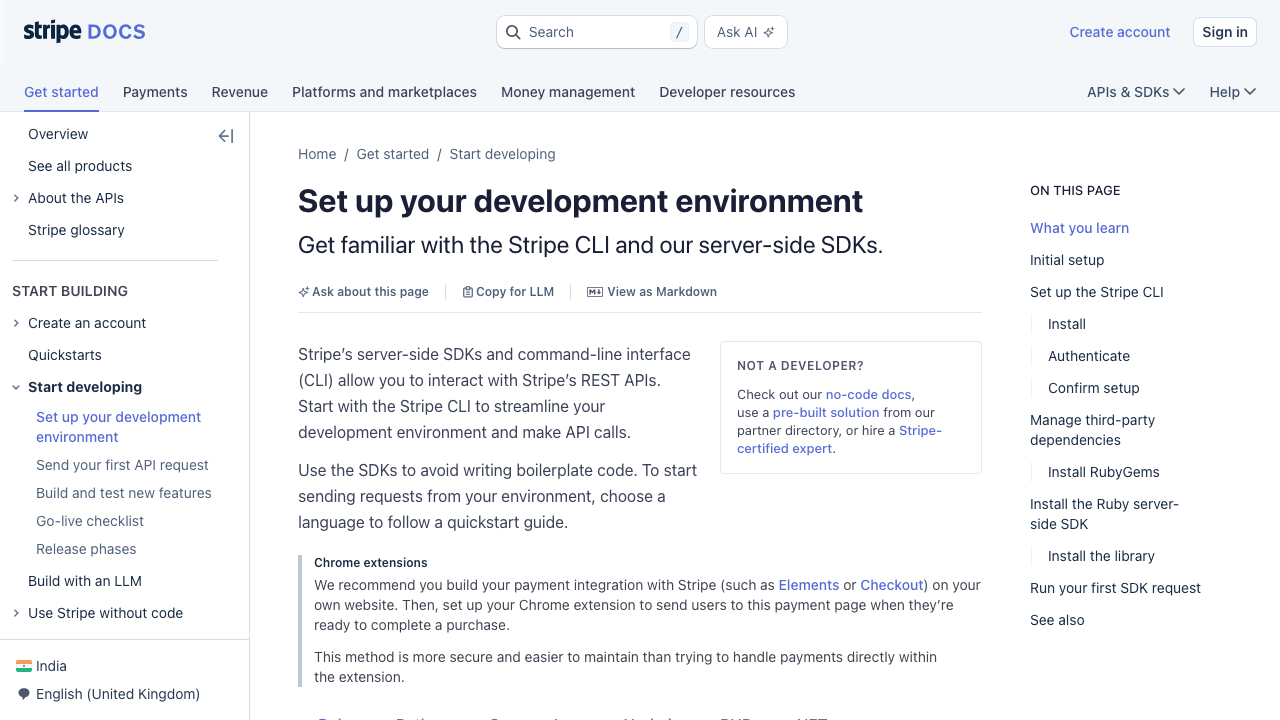Screen dimensions: 1280x720
Task: Click the slash shortcut key badge
Action: point(680,32)
